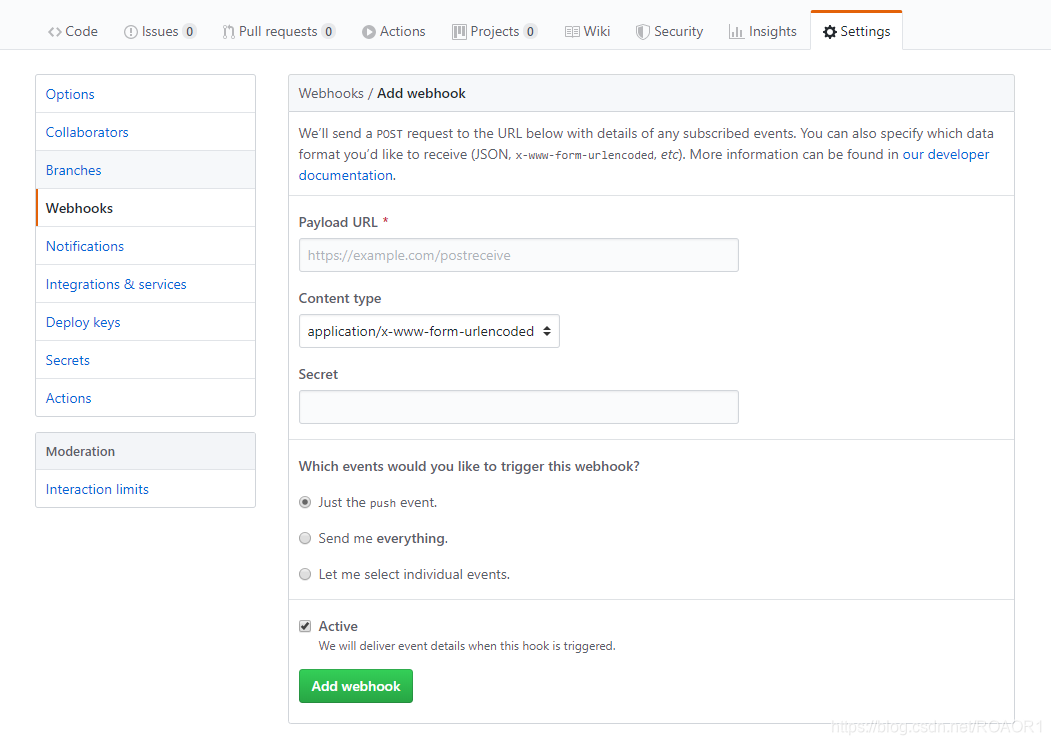Open Collaborators settings page
This screenshot has width=1051, height=745.
pos(145,132)
